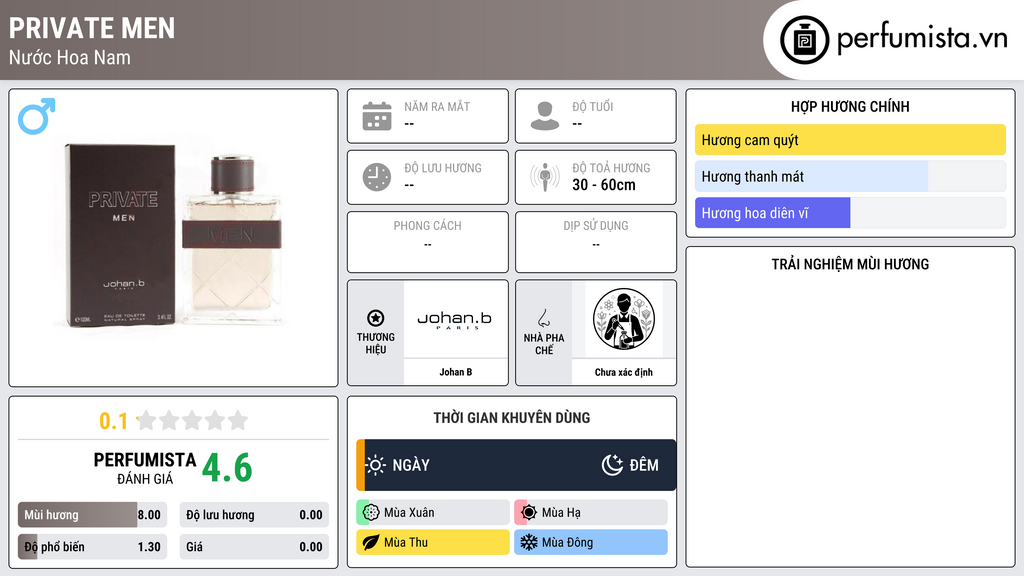Viewport: 1024px width, 576px height.
Task: Click the Thời gian khuyên dùng heading
Action: (x=512, y=418)
